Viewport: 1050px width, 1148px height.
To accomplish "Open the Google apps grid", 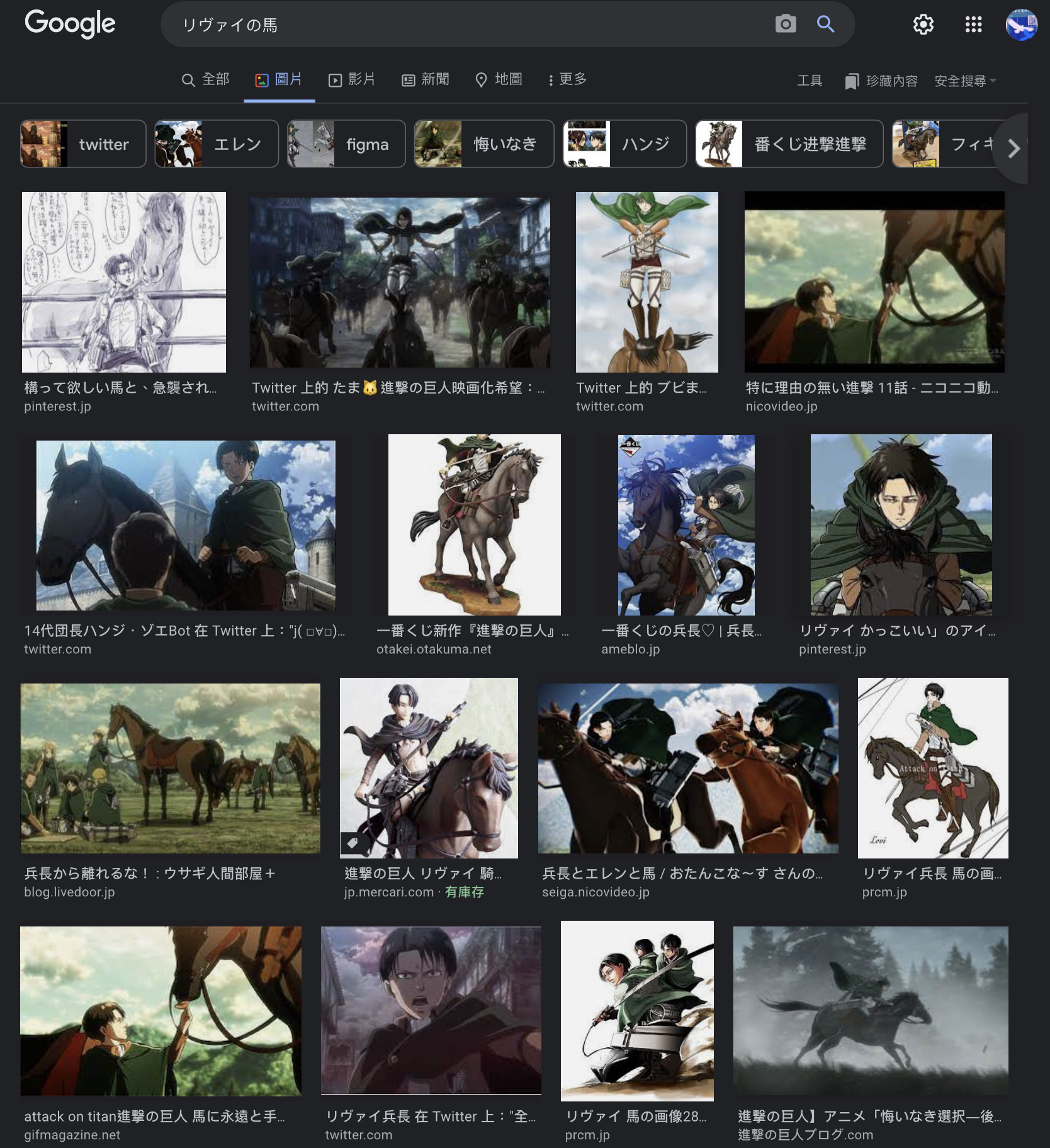I will pyautogui.click(x=973, y=25).
